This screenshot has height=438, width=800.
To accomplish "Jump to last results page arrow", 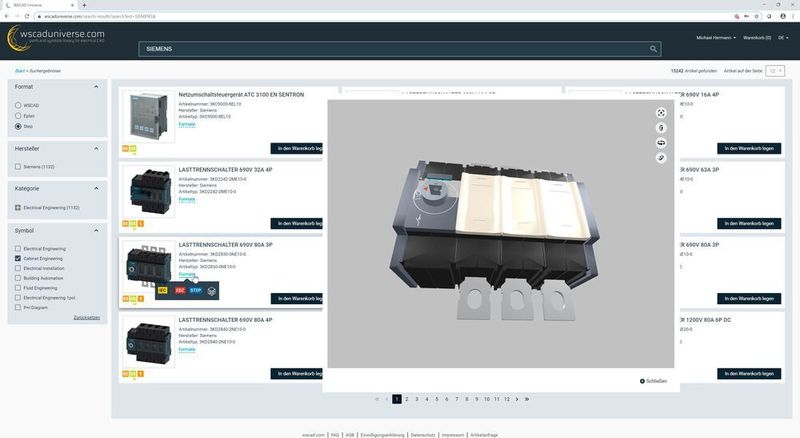I will coord(527,399).
